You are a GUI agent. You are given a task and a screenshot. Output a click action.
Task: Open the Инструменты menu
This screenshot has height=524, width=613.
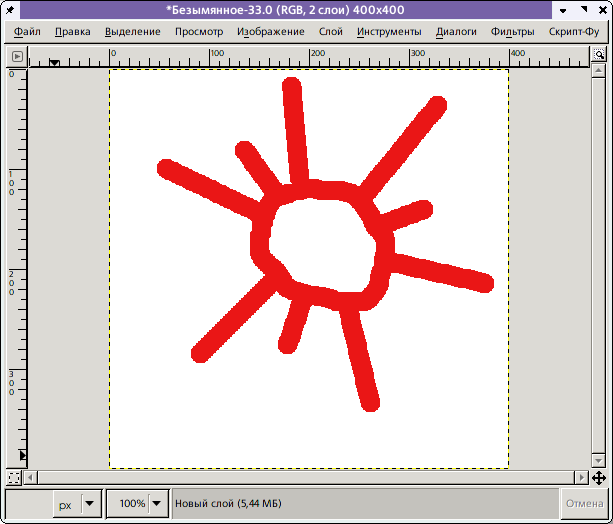pos(389,31)
